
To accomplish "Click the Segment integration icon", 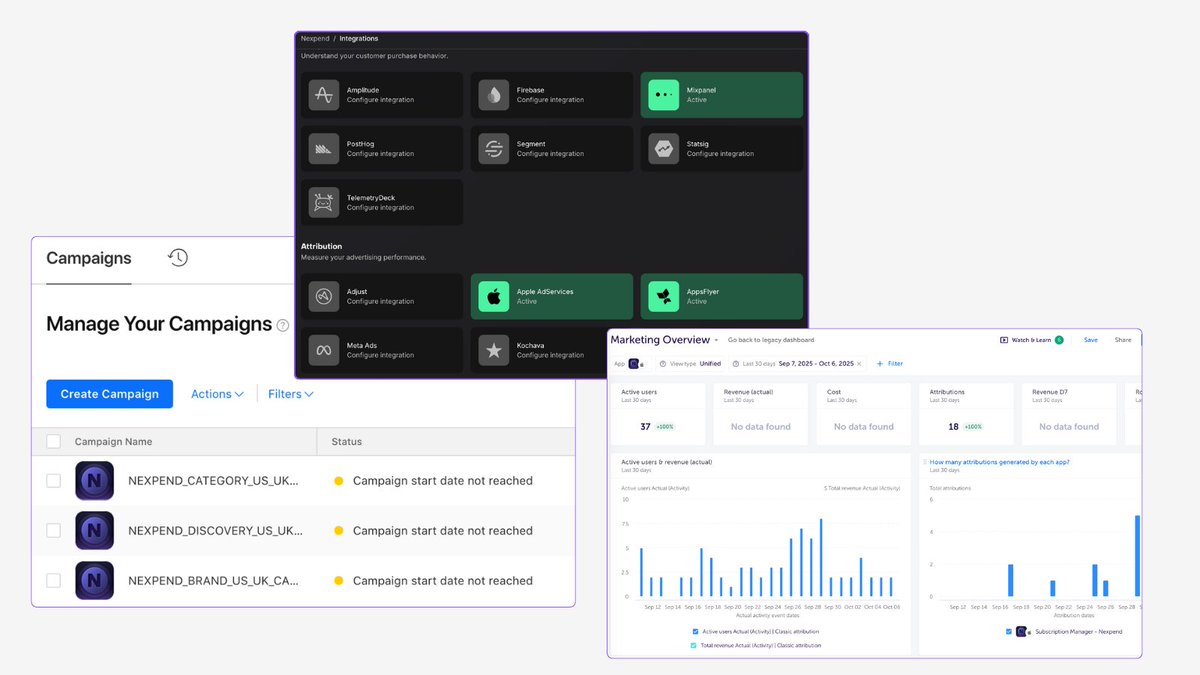I will (494, 149).
